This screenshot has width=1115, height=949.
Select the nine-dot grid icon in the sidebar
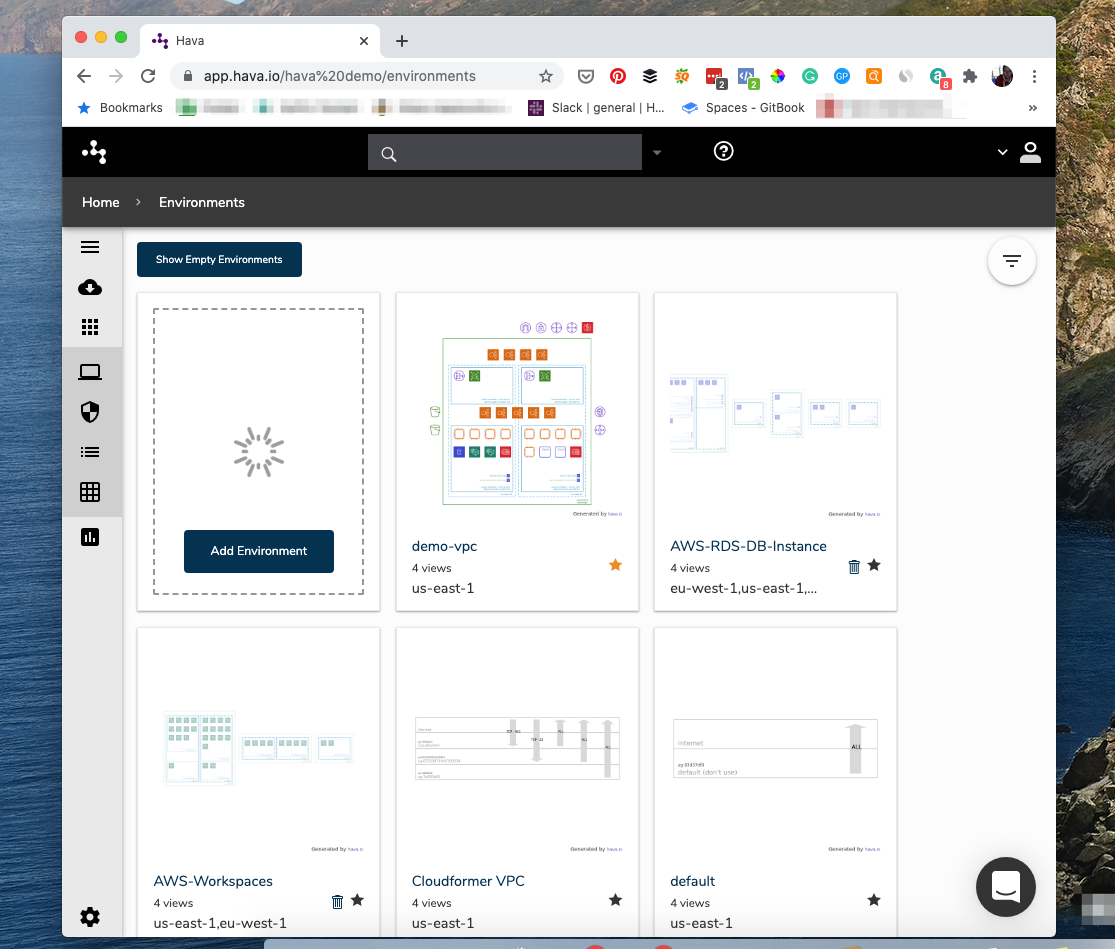pyautogui.click(x=90, y=327)
